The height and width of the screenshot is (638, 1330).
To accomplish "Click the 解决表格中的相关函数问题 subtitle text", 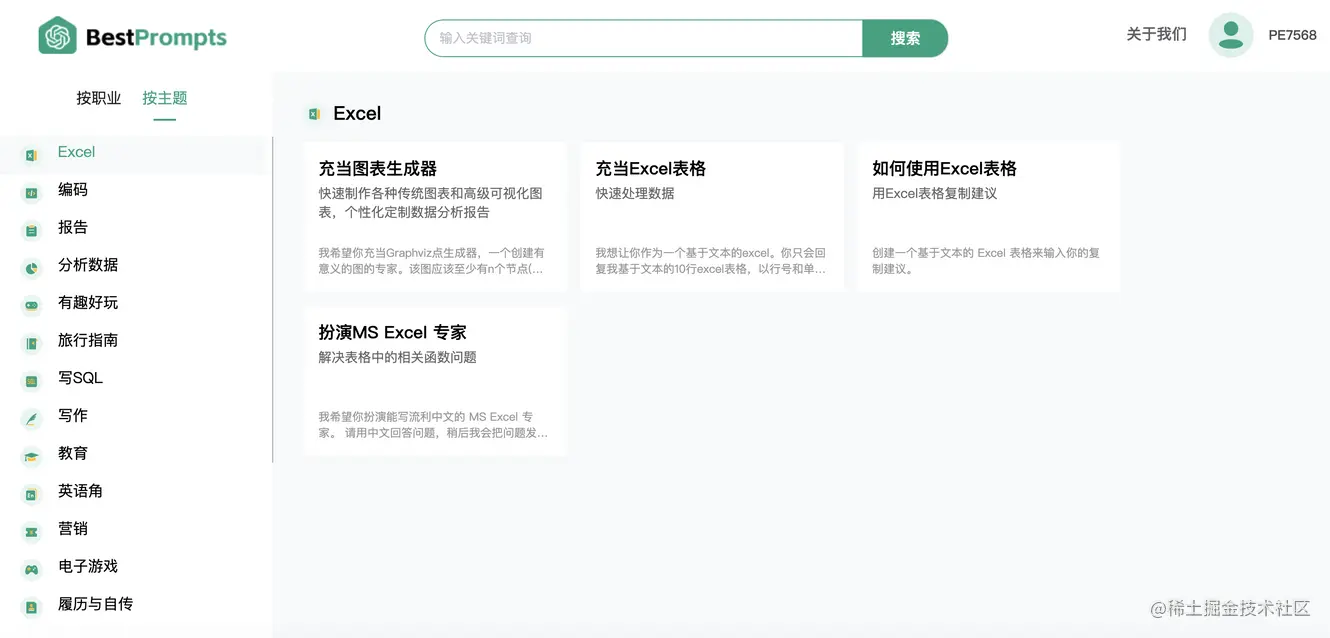I will [x=398, y=357].
